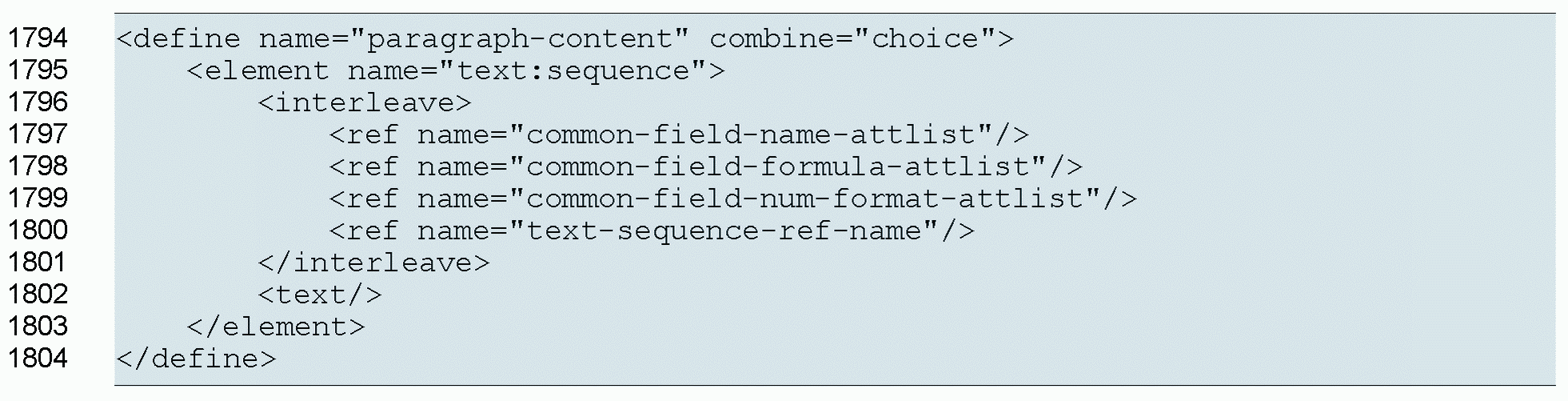Click line number 1802
The height and width of the screenshot is (401, 1568).
click(x=38, y=295)
